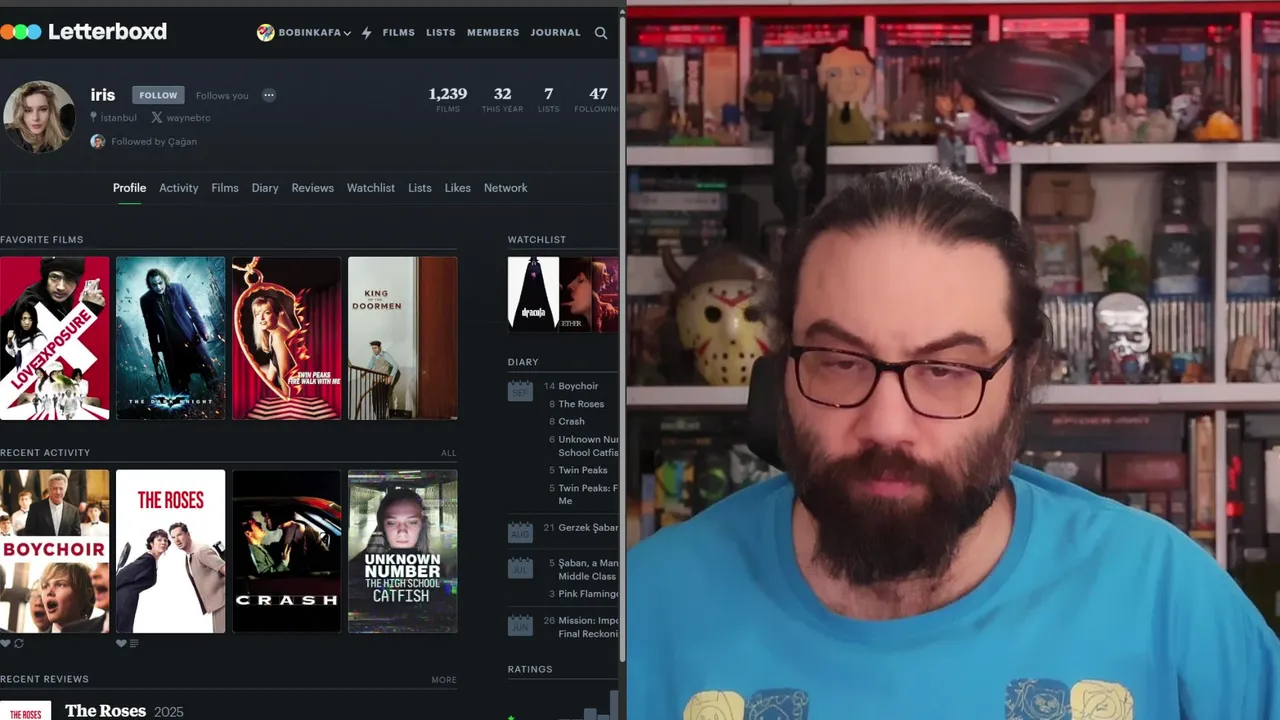Open the Pink Flamingos diary entry

tap(588, 594)
